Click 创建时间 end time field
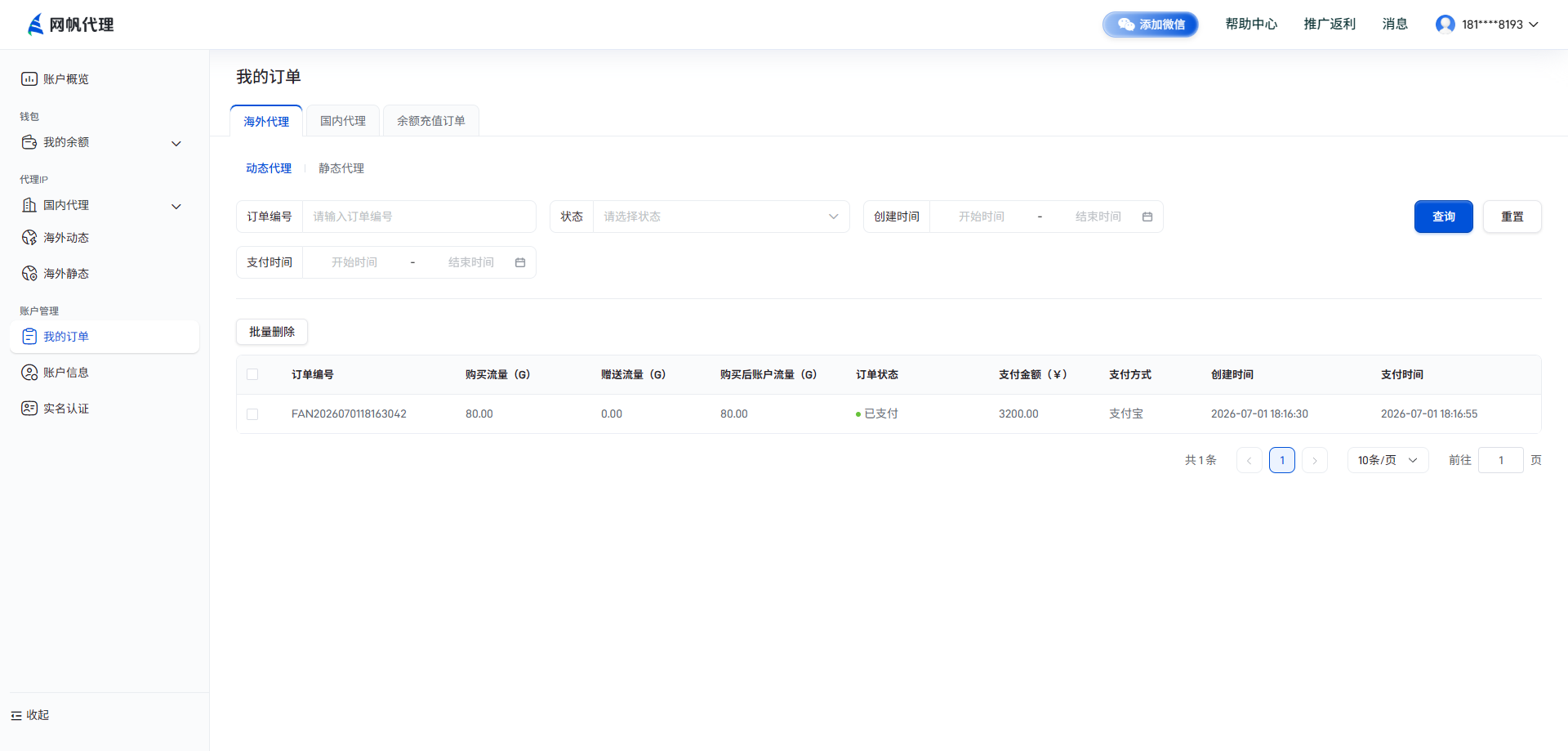The height and width of the screenshot is (751, 1568). pyautogui.click(x=1098, y=217)
